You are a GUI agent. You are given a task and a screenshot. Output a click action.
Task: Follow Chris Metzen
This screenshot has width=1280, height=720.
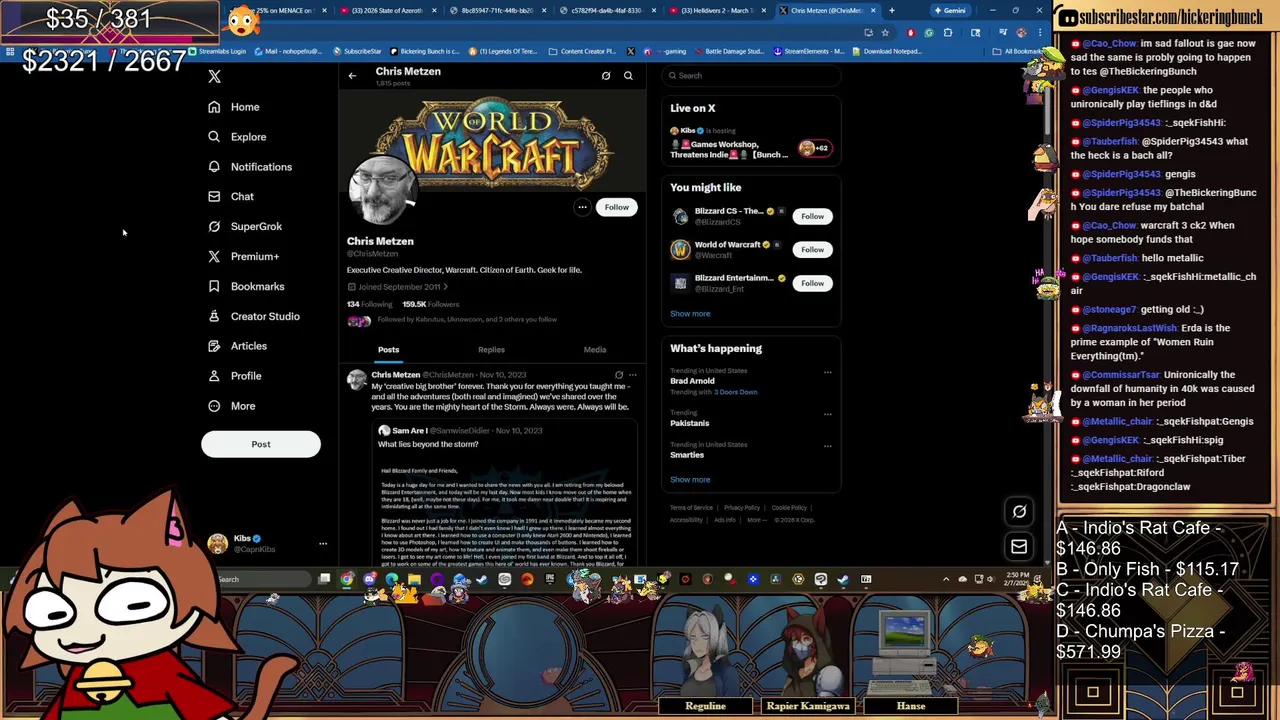(617, 207)
